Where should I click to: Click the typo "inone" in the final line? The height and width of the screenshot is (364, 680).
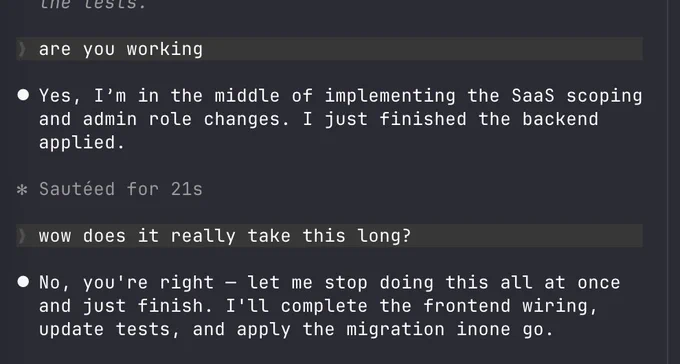484,329
